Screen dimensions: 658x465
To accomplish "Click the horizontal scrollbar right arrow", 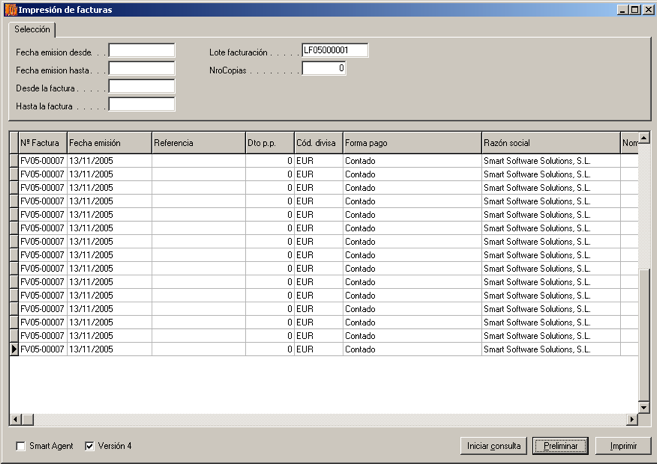I will click(632, 420).
